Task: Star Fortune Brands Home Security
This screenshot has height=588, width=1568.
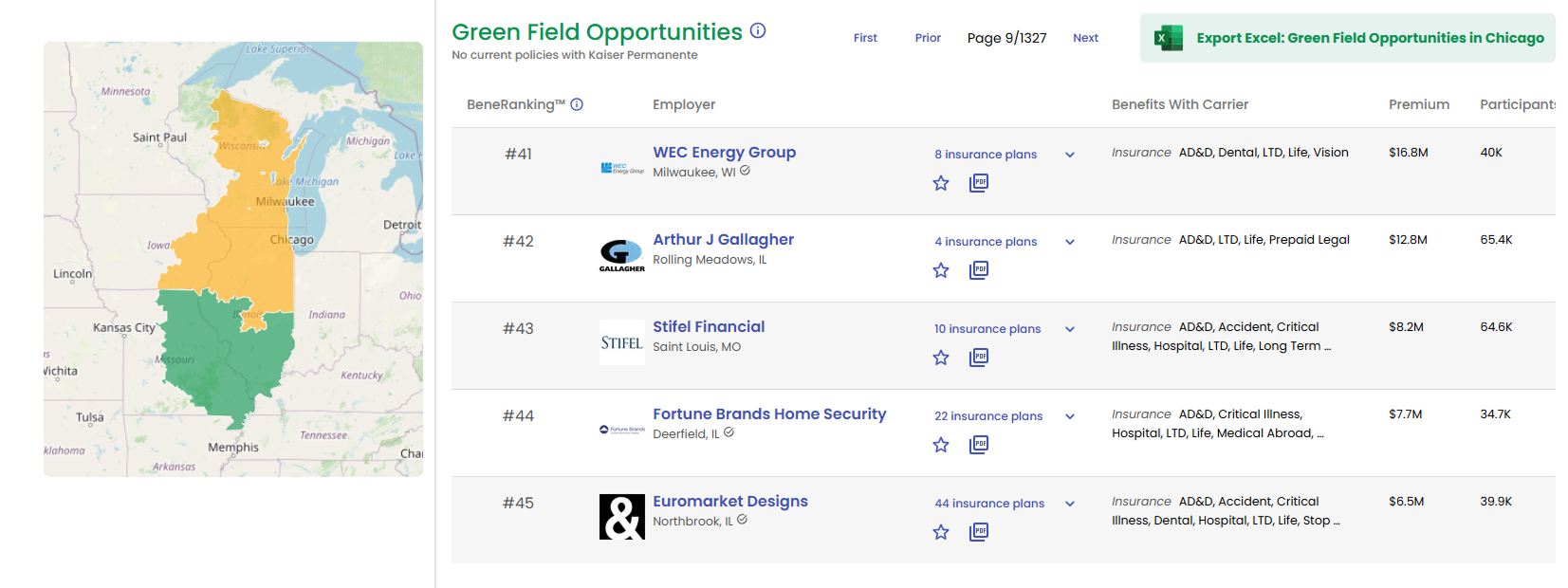Action: click(940, 445)
